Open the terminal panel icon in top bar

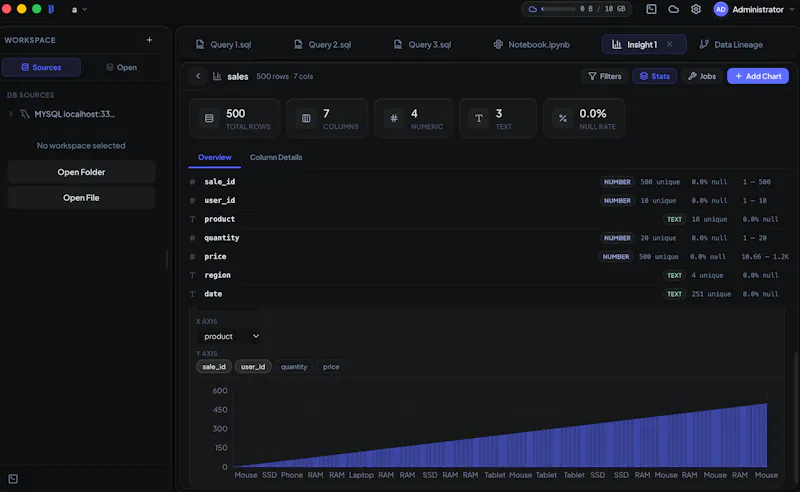pos(651,9)
